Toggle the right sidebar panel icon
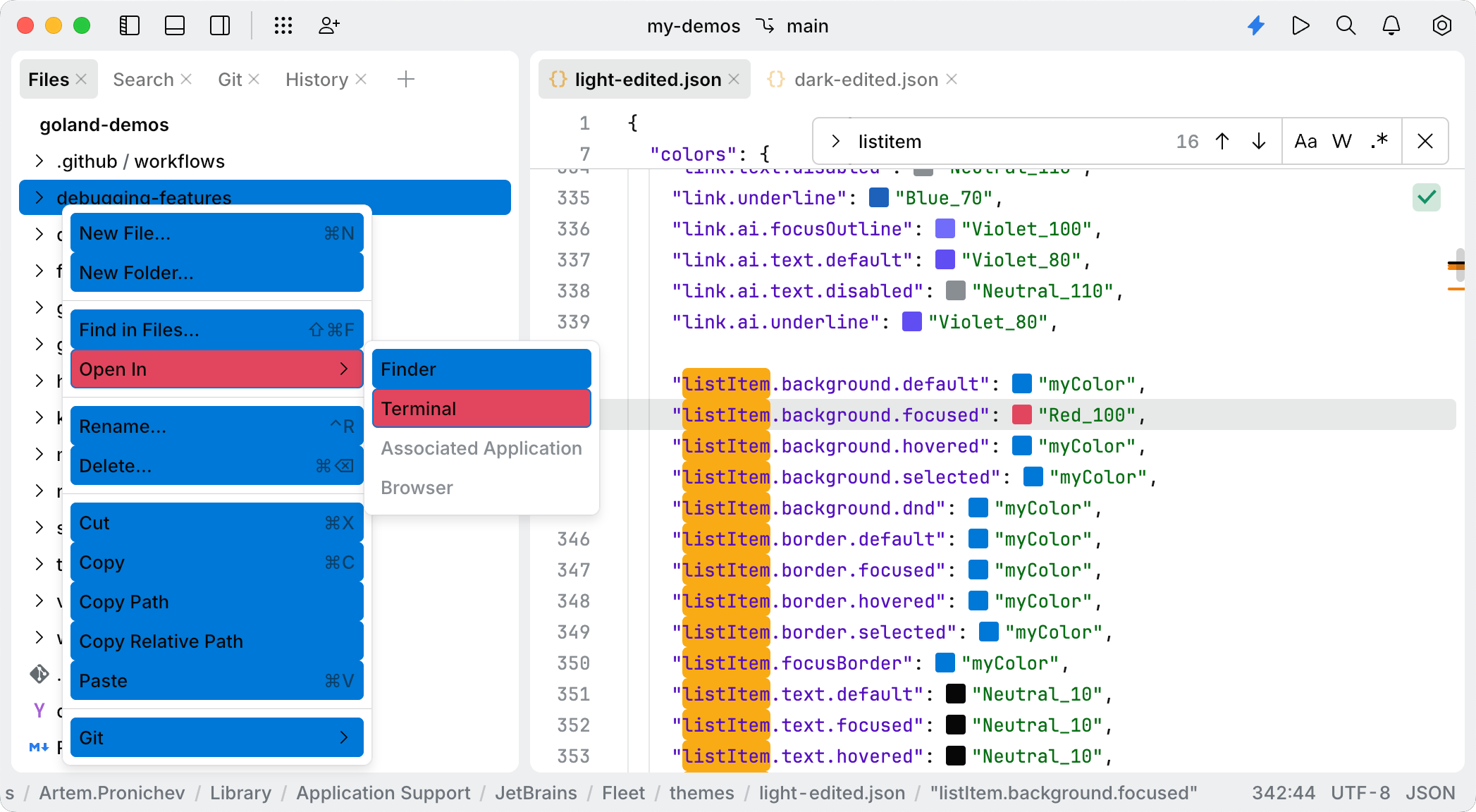This screenshot has width=1476, height=812. (x=220, y=26)
